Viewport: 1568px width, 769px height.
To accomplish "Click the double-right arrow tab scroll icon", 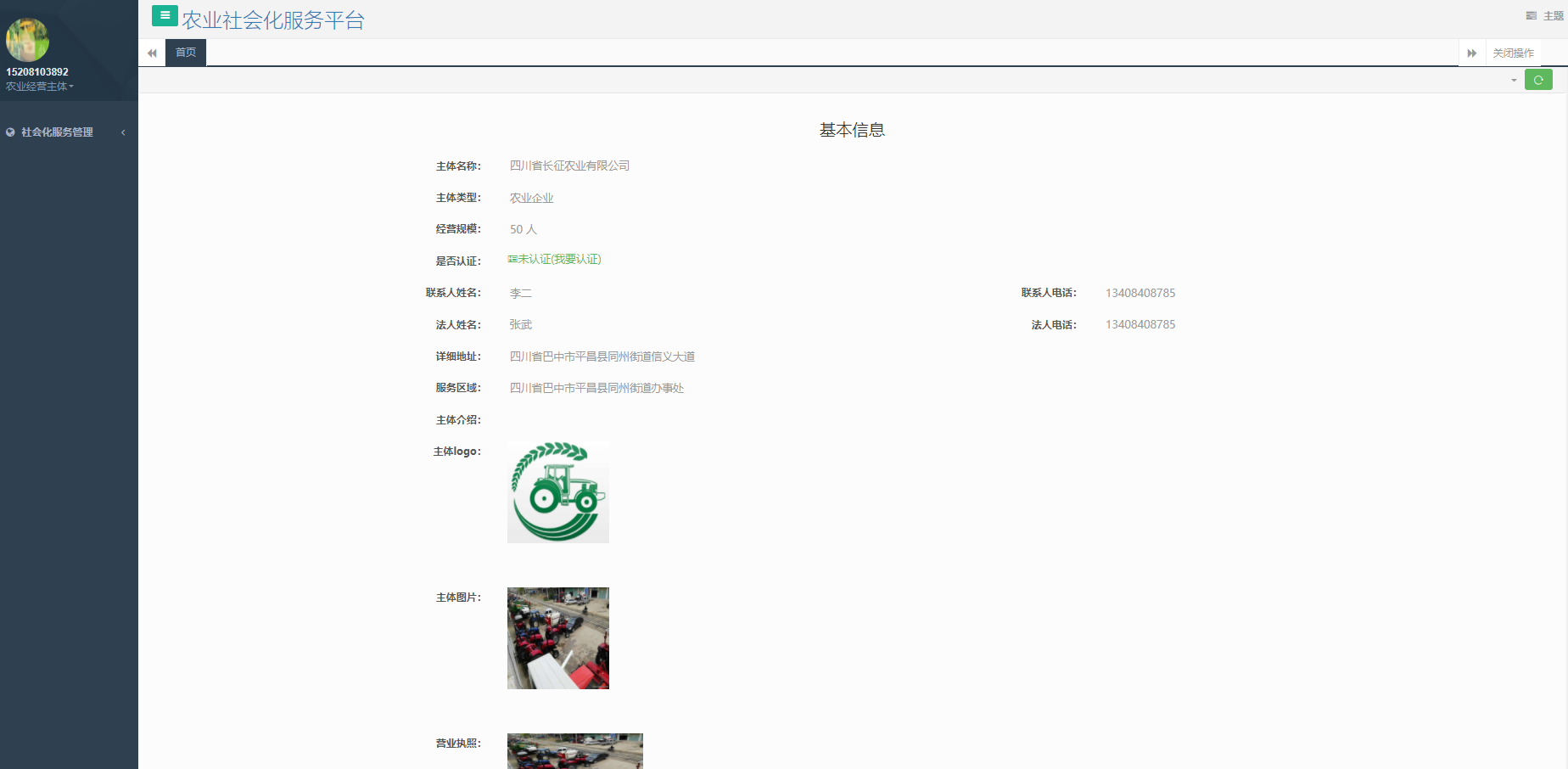I will click(x=1472, y=53).
